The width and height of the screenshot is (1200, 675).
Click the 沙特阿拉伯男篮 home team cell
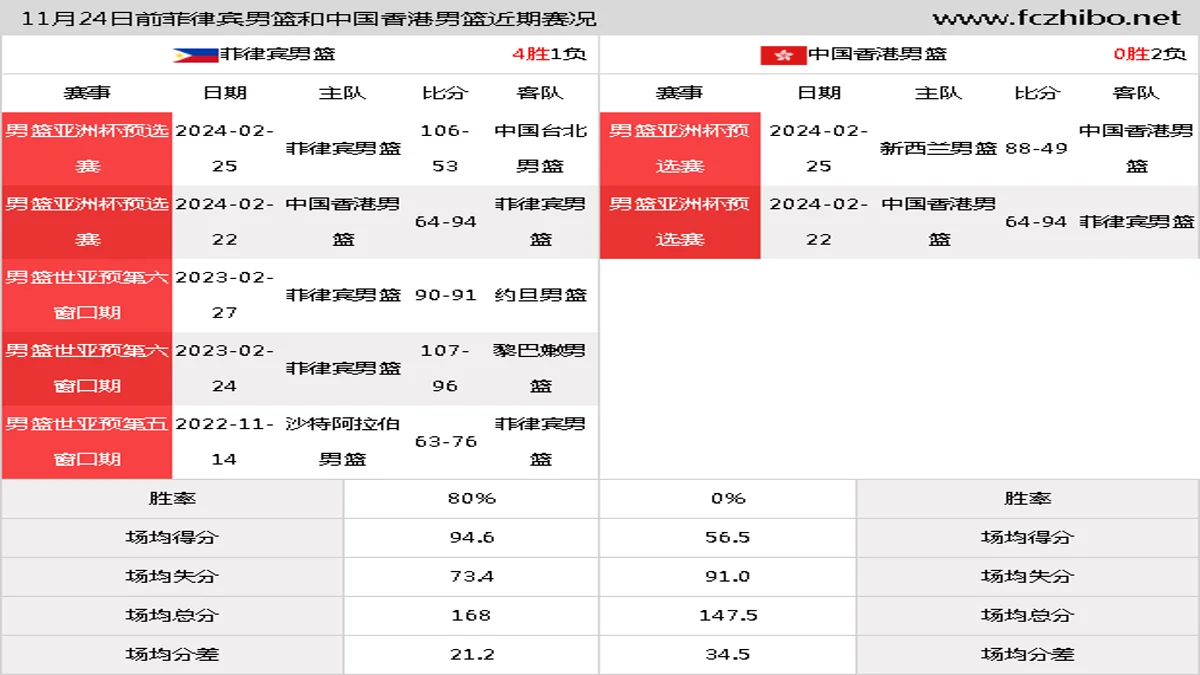coord(343,441)
